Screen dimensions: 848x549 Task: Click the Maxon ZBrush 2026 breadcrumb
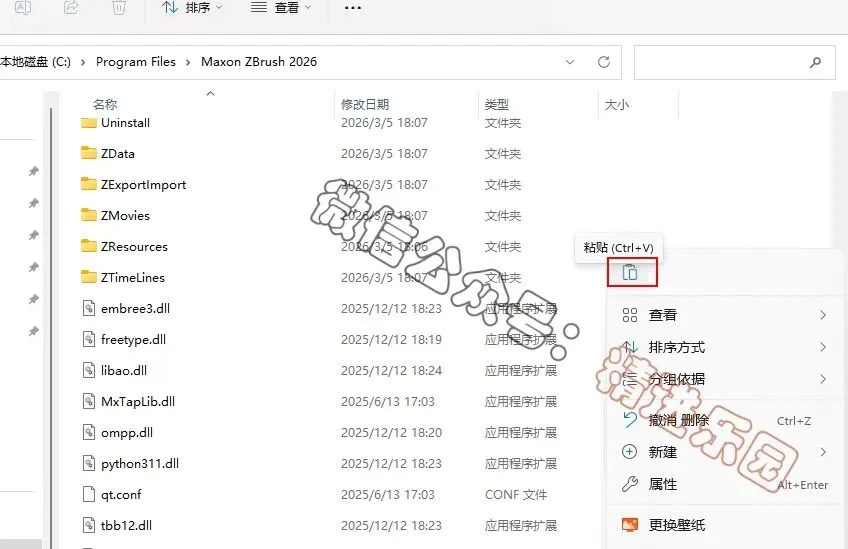(259, 62)
